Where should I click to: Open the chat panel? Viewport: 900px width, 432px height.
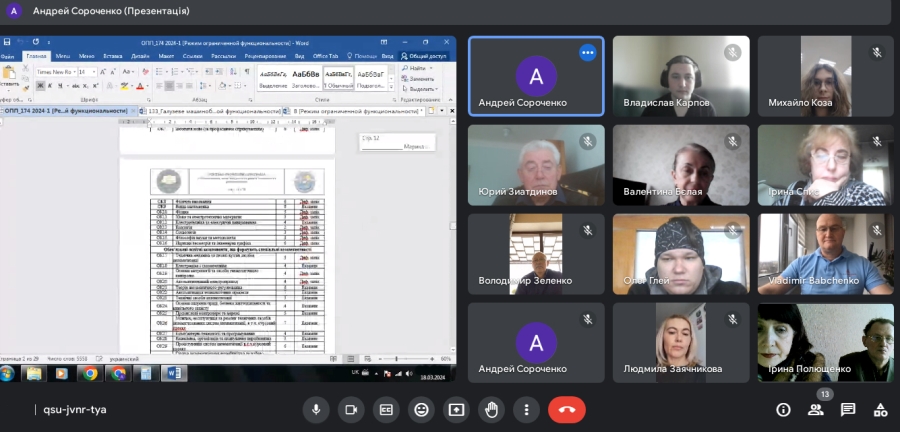pyautogui.click(x=848, y=409)
